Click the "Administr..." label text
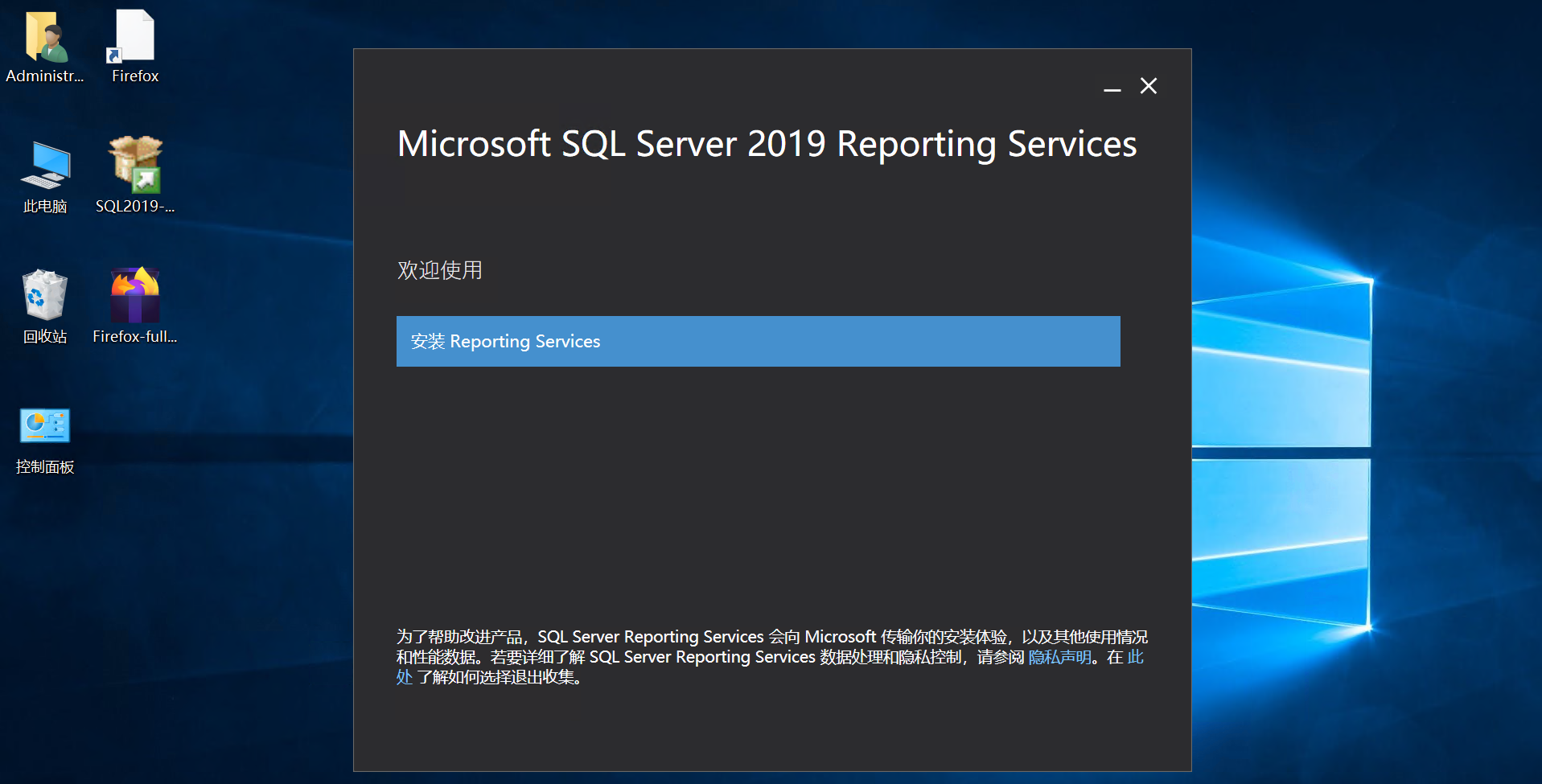Image resolution: width=1542 pixels, height=784 pixels. pyautogui.click(x=45, y=76)
